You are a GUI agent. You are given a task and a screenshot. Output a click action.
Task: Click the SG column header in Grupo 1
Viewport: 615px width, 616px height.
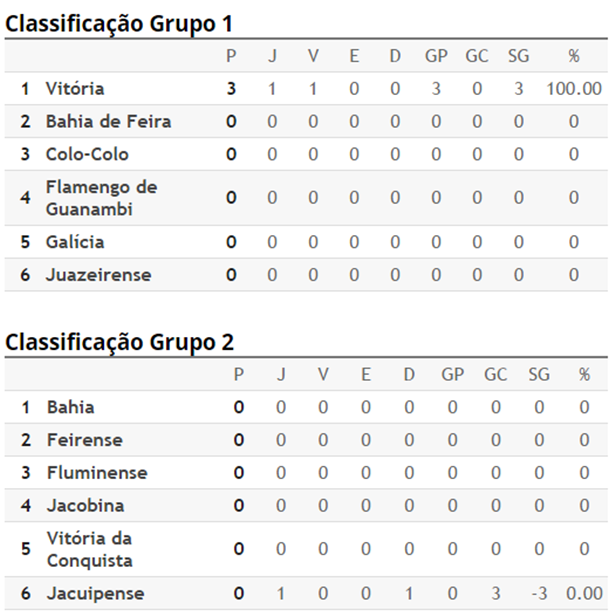518,56
